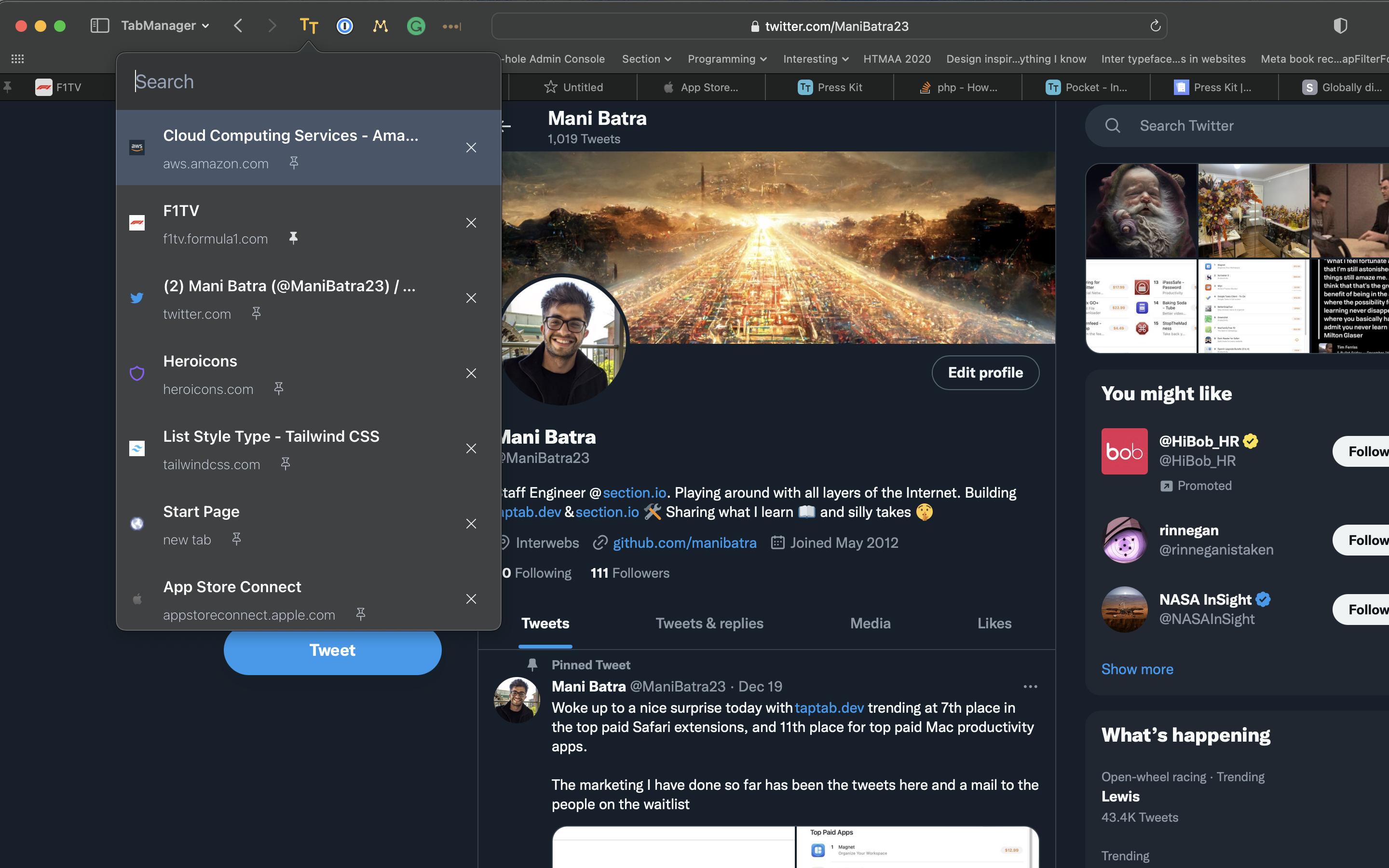
Task: Focus the TapTab Search field
Action: click(309, 81)
